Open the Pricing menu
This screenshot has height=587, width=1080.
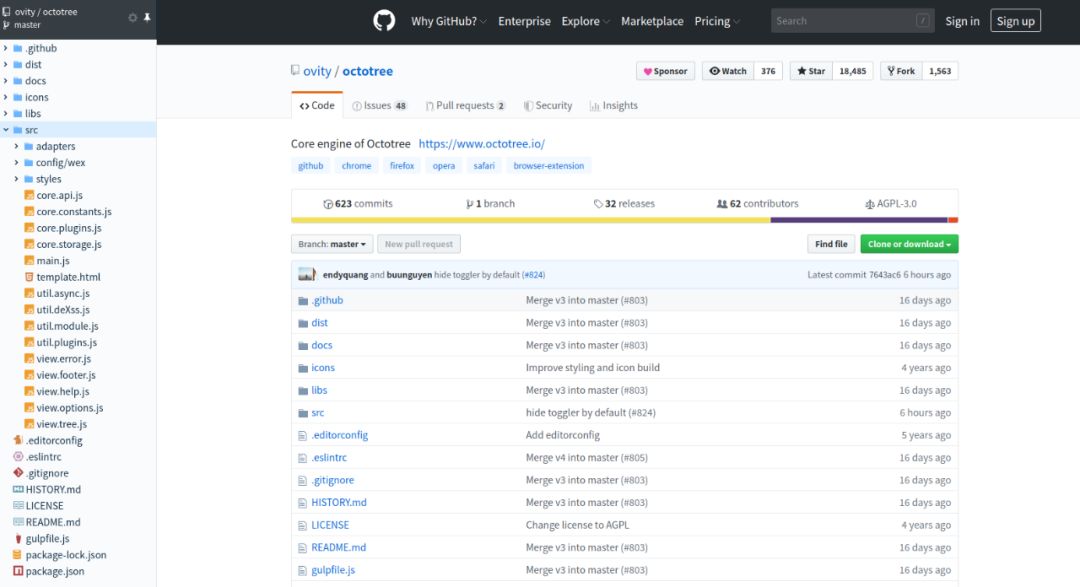pos(716,21)
